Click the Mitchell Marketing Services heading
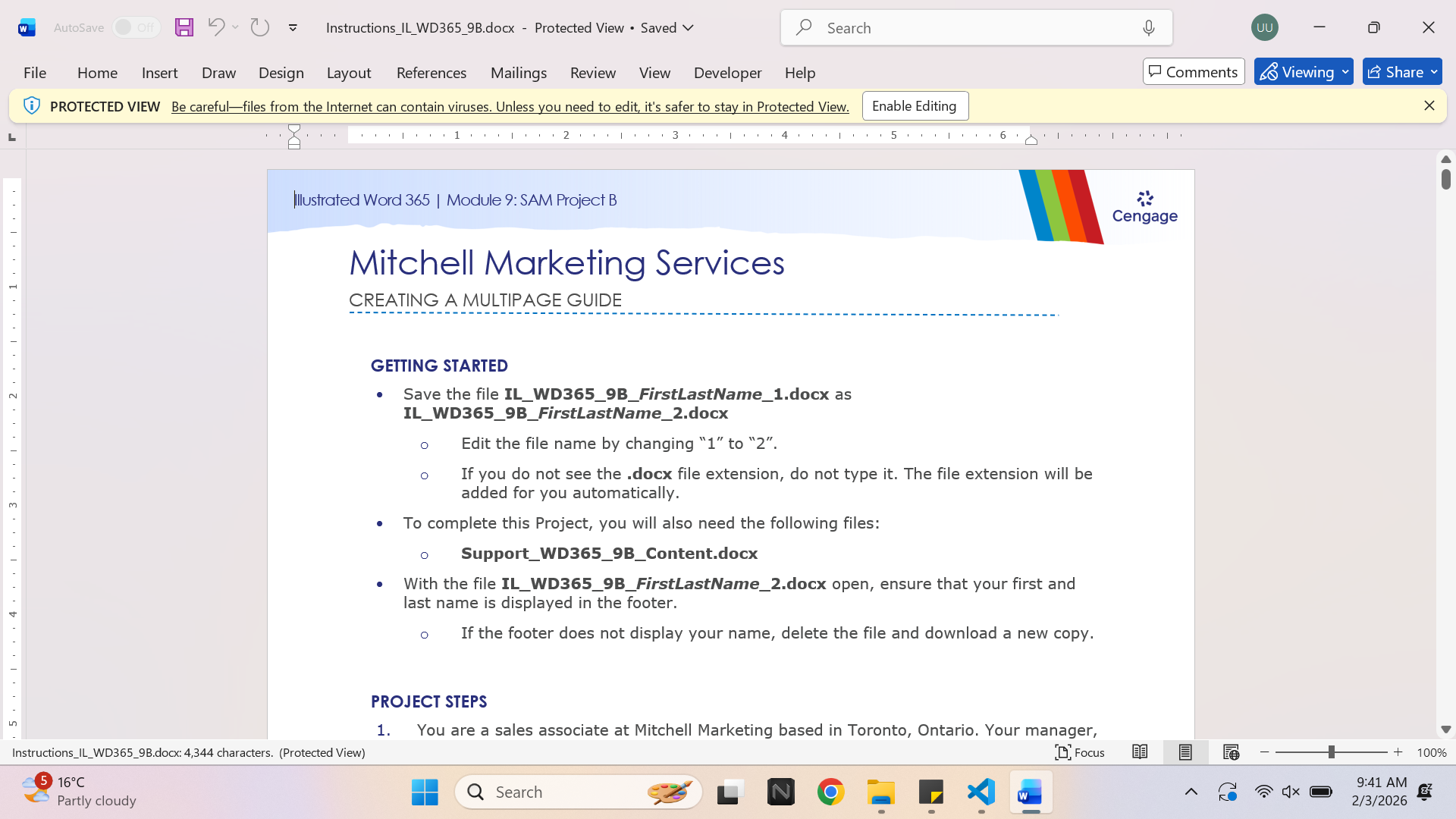1456x819 pixels. coord(566,263)
